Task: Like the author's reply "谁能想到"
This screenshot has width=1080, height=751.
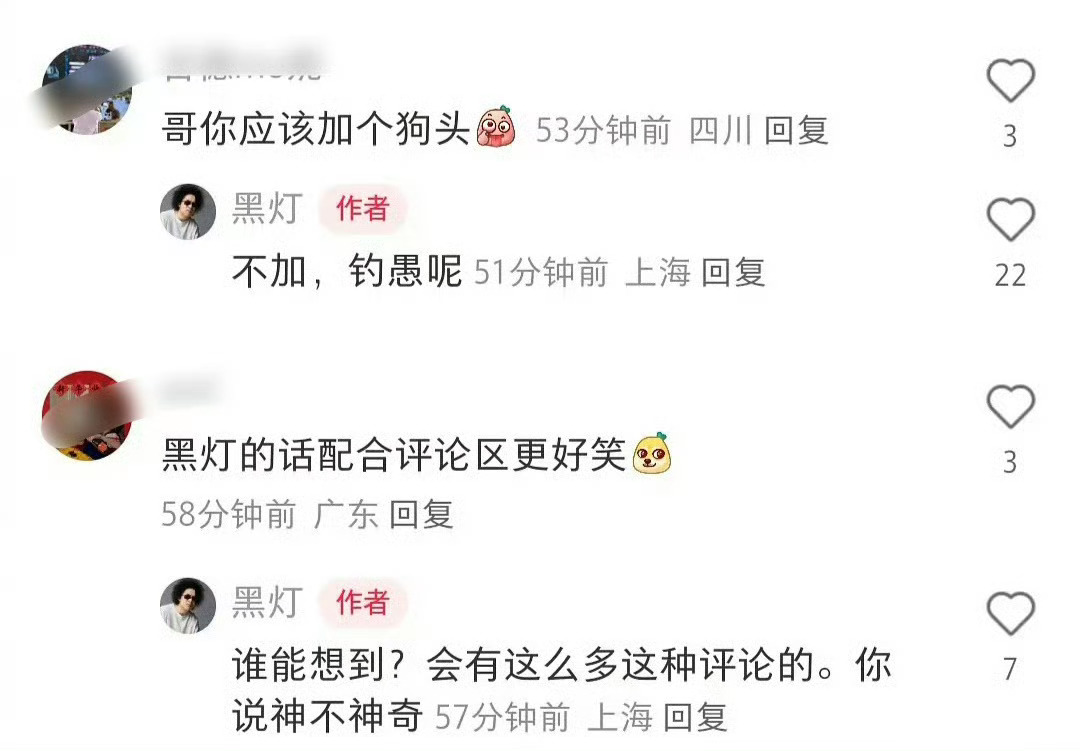Action: [x=1010, y=613]
